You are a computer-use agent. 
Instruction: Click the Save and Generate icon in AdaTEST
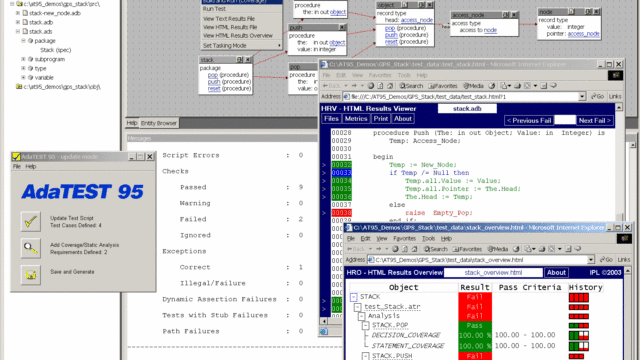click(31, 275)
